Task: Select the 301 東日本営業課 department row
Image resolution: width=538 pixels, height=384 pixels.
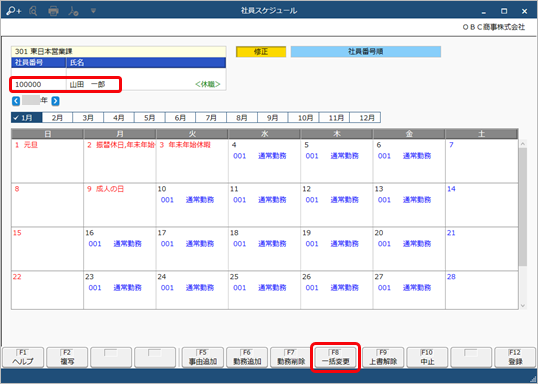Action: point(119,51)
